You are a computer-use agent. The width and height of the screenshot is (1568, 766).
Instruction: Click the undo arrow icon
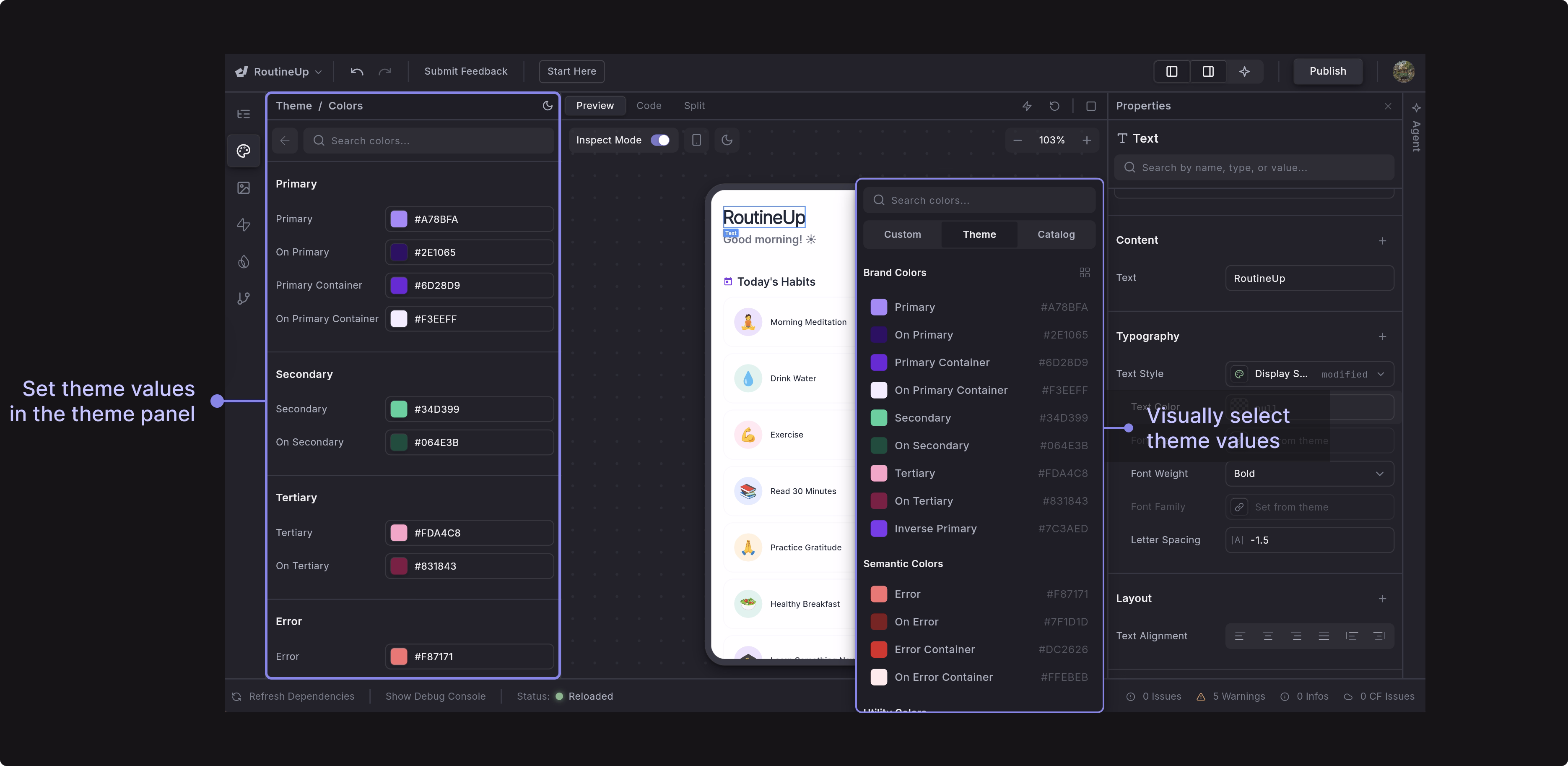[x=357, y=71]
